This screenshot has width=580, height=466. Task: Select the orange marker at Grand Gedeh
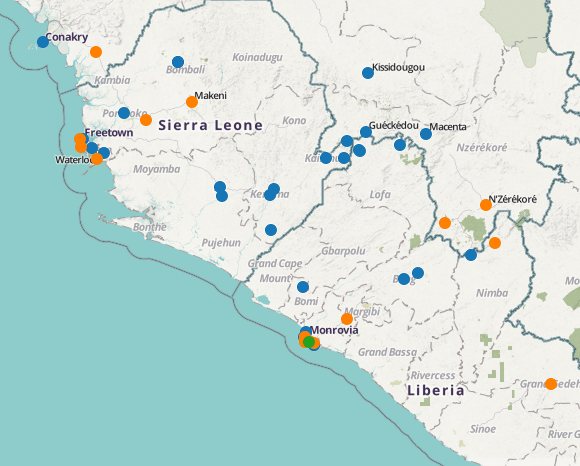551,384
